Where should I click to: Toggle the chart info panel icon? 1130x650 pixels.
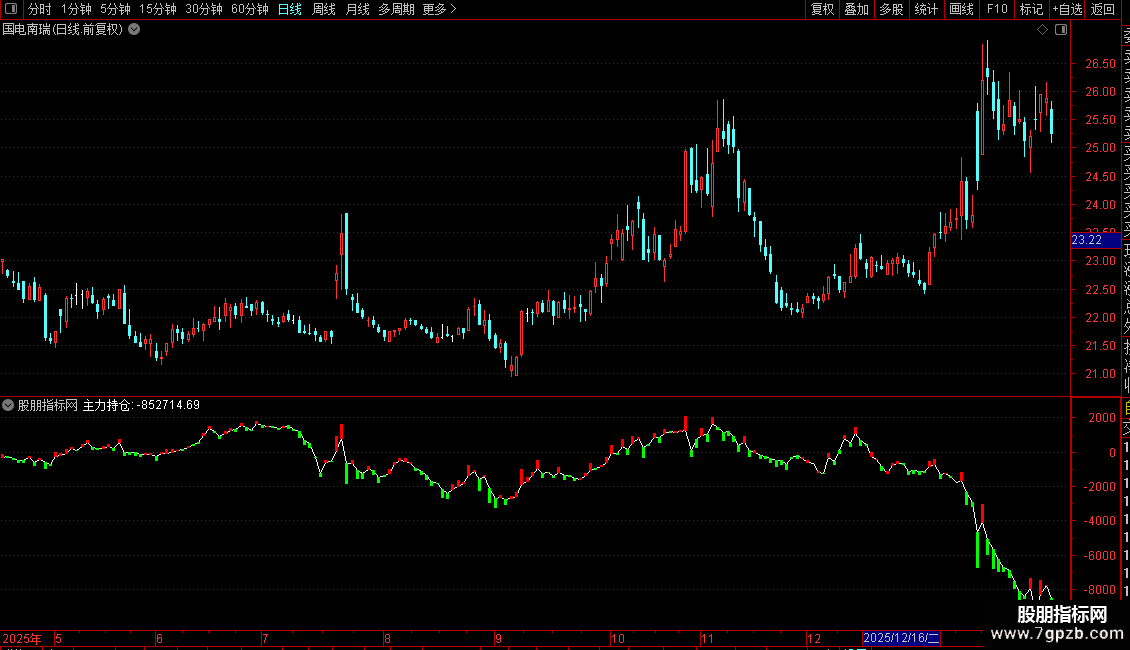pyautogui.click(x=1061, y=30)
